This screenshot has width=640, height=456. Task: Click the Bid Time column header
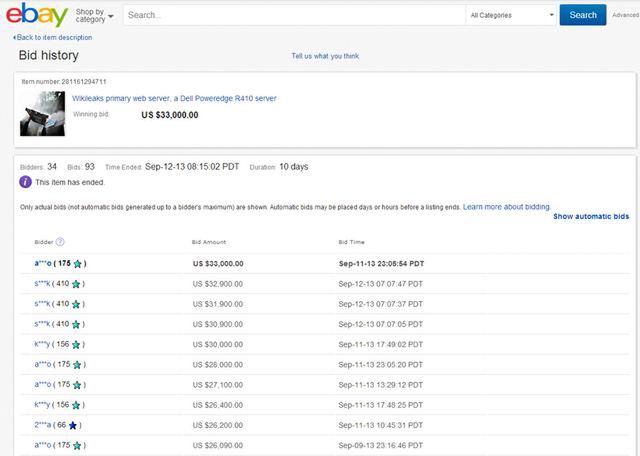pos(351,242)
